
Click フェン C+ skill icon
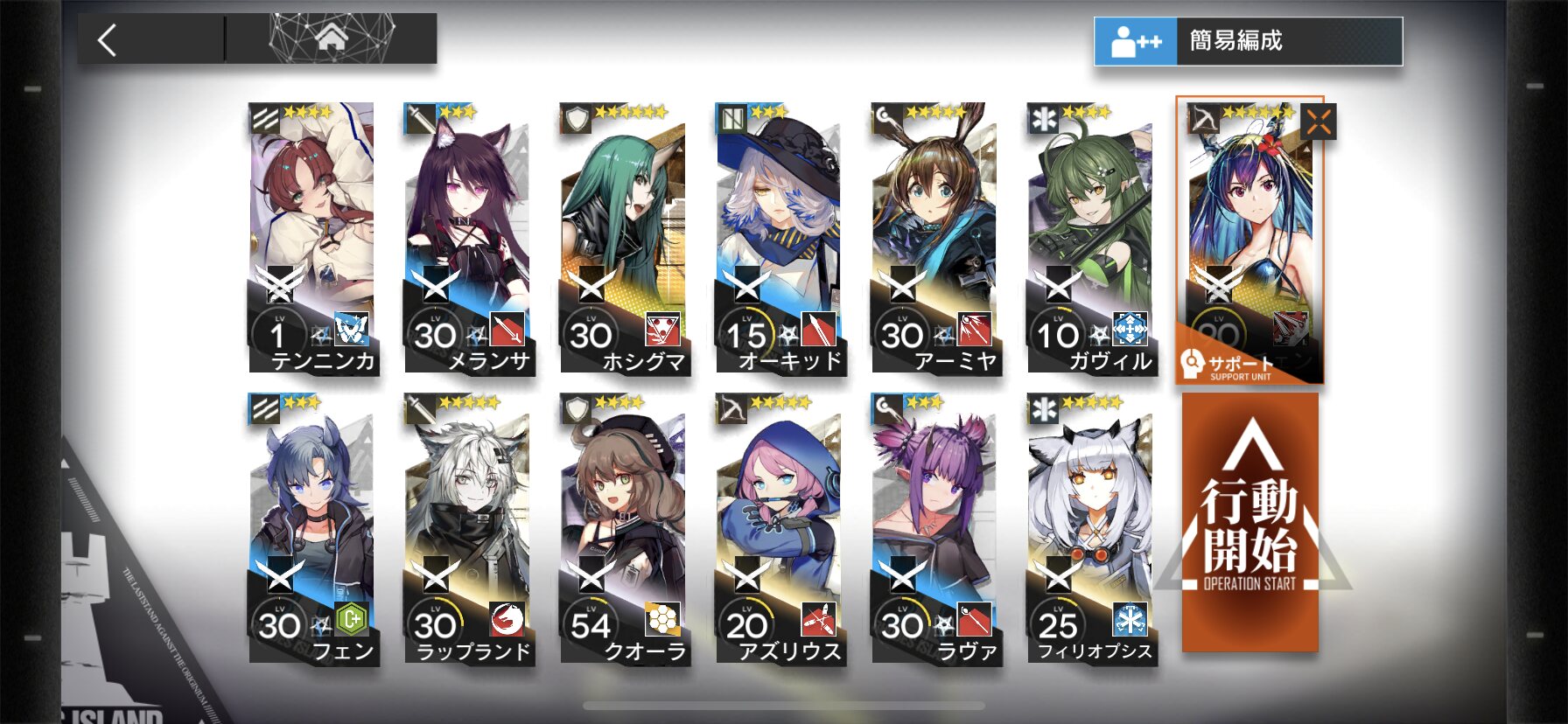351,620
